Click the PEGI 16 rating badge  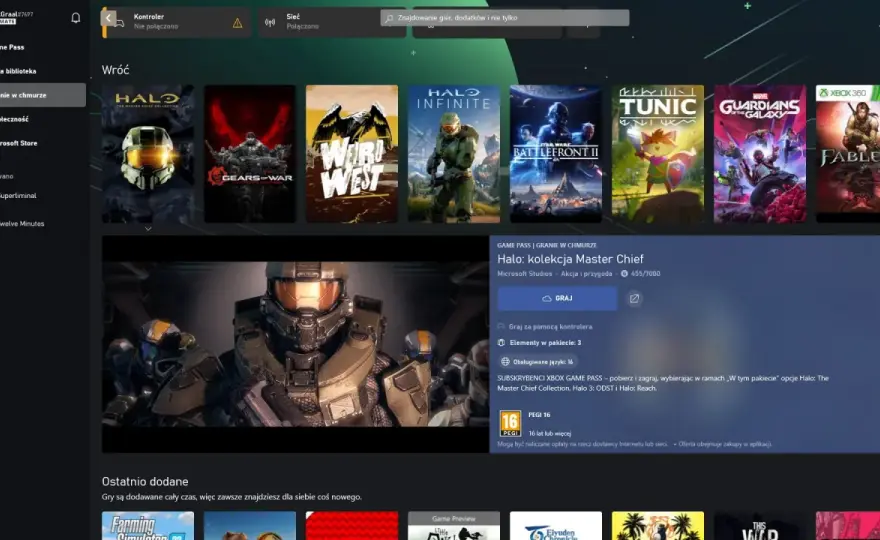(x=510, y=423)
